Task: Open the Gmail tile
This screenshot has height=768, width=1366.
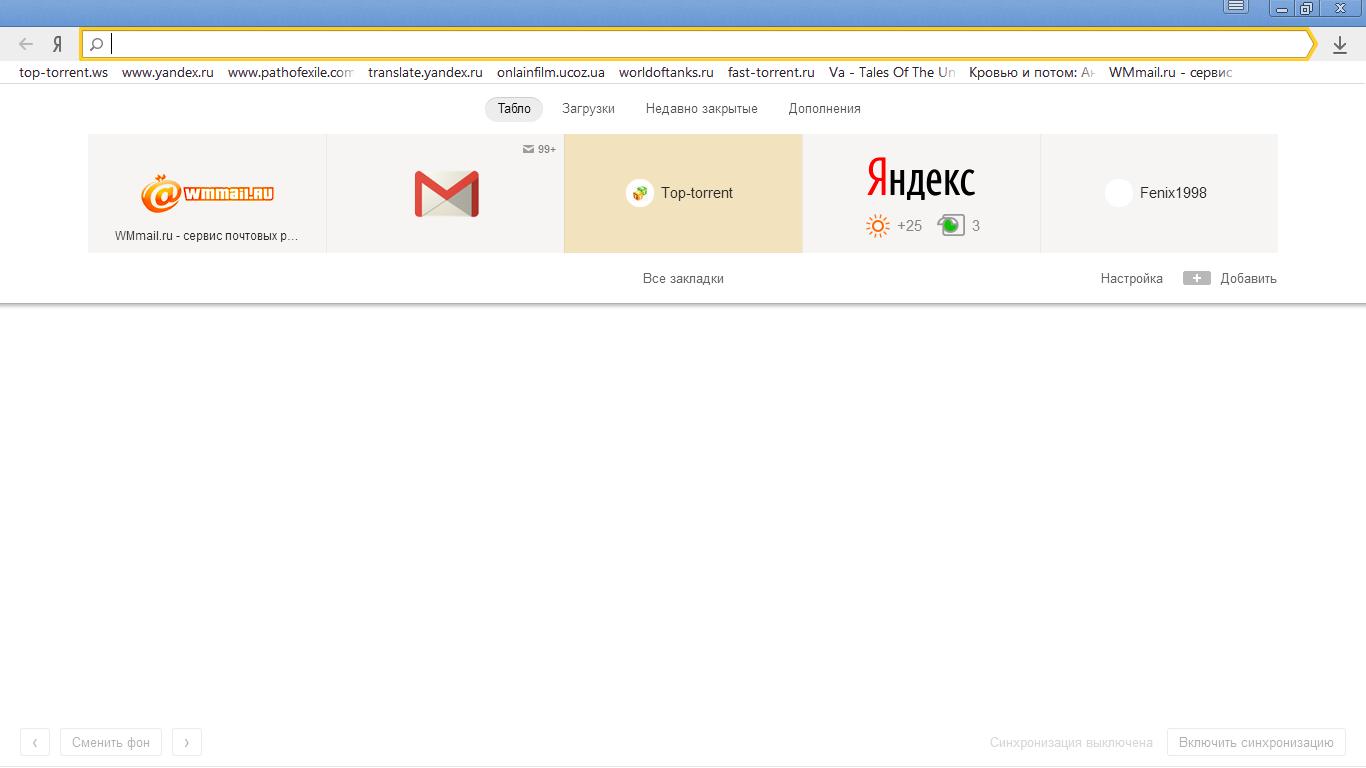Action: coord(445,193)
